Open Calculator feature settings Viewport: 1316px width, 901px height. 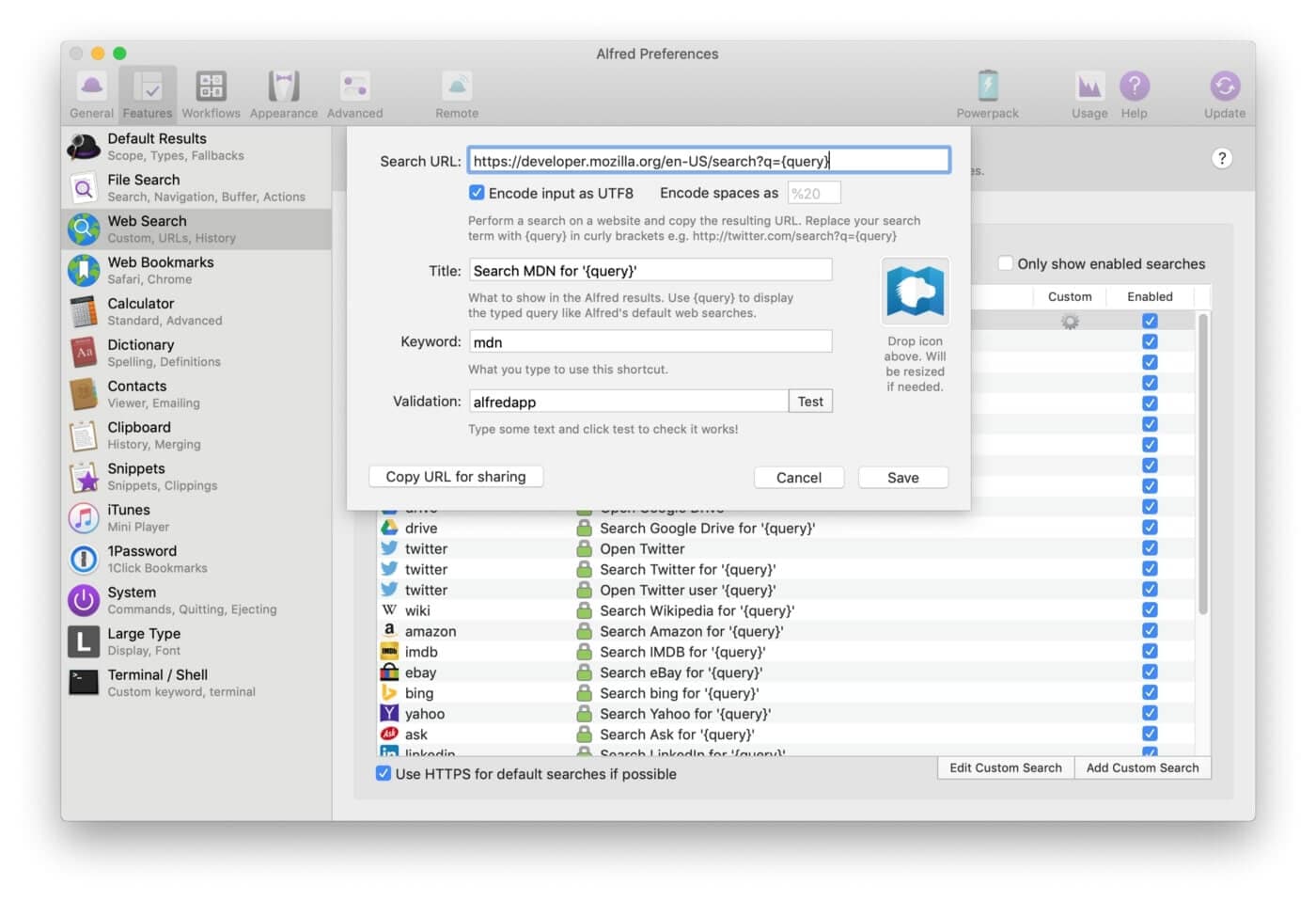(x=196, y=312)
